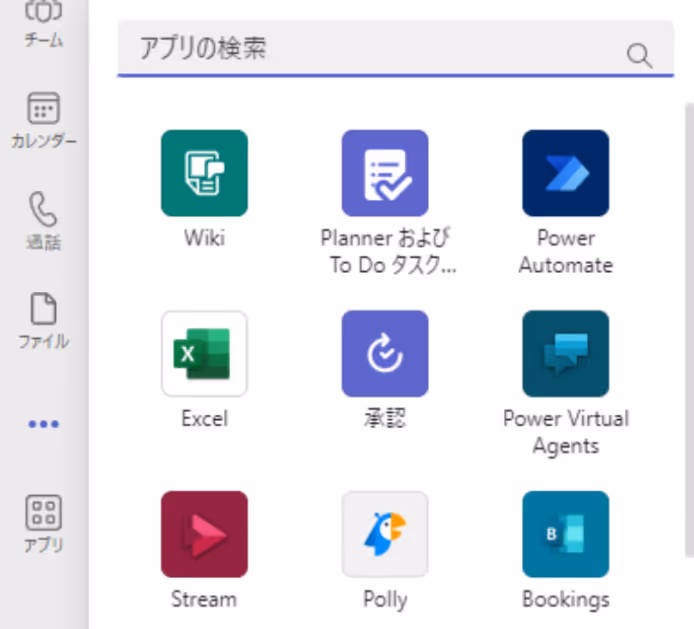Open 通話 calls in the sidebar
694x629 pixels.
click(x=43, y=221)
